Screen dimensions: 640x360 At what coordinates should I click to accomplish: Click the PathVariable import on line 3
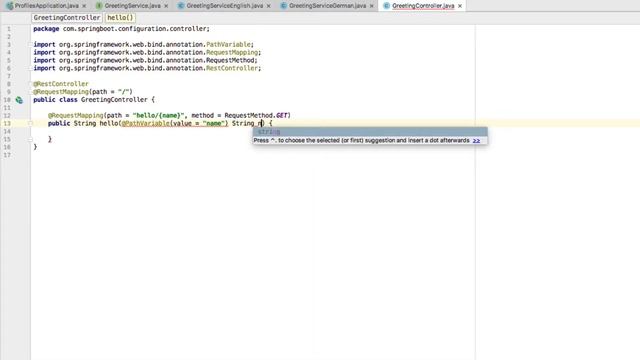[228, 44]
